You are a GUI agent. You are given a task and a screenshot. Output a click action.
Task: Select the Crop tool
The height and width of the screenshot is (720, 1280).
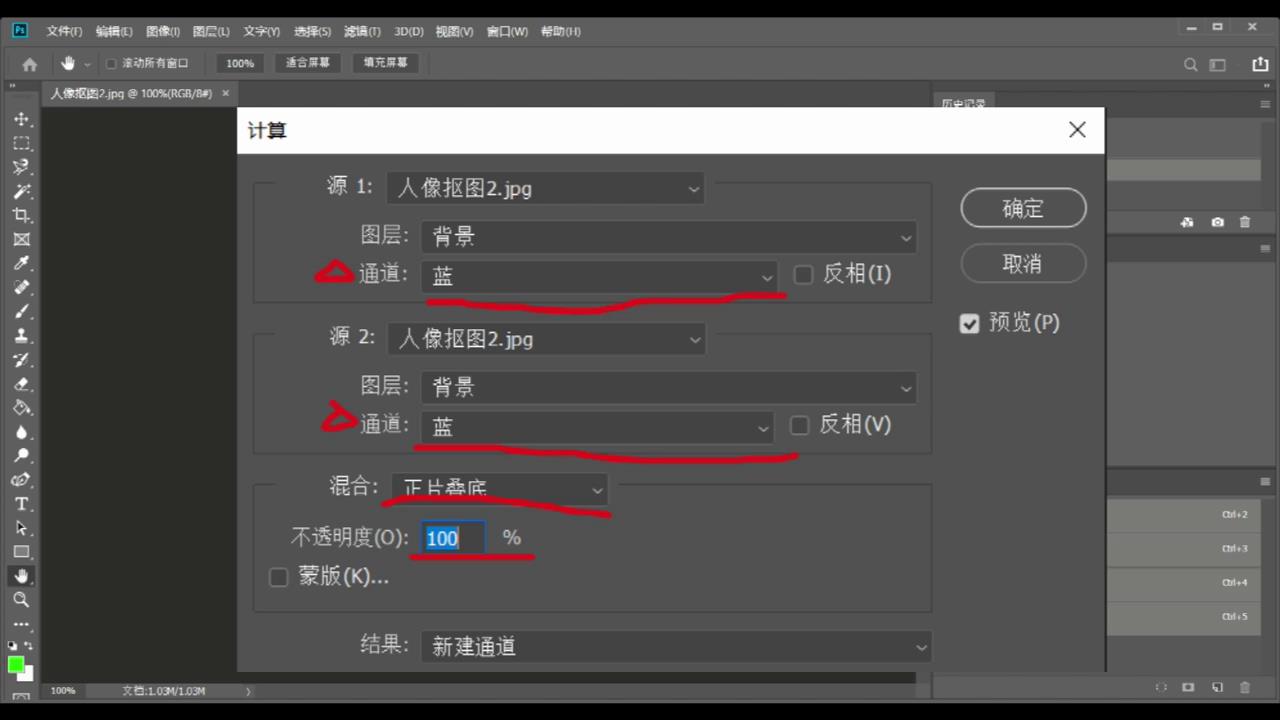(x=22, y=215)
